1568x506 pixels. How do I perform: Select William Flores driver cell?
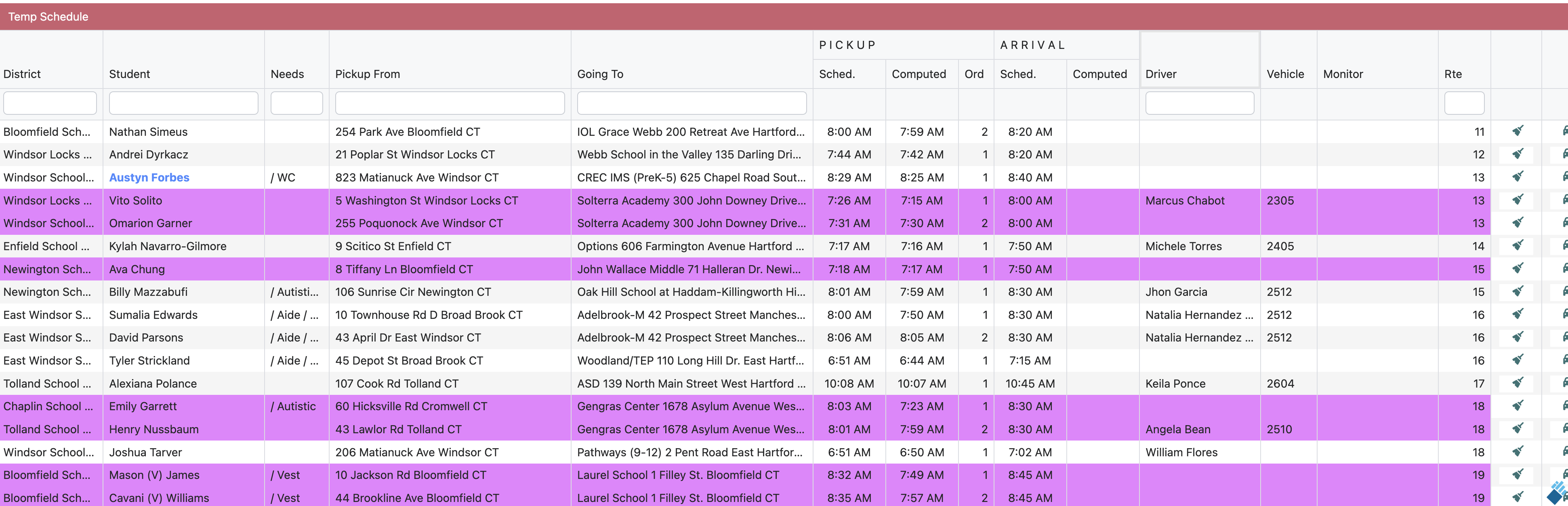click(1181, 452)
